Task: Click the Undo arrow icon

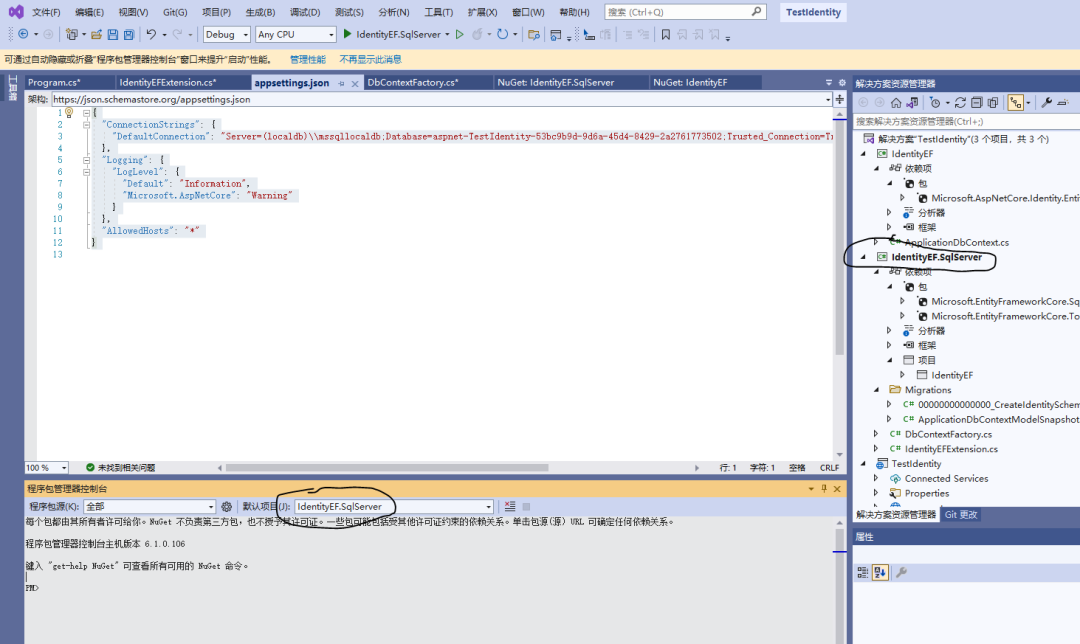Action: (x=151, y=34)
